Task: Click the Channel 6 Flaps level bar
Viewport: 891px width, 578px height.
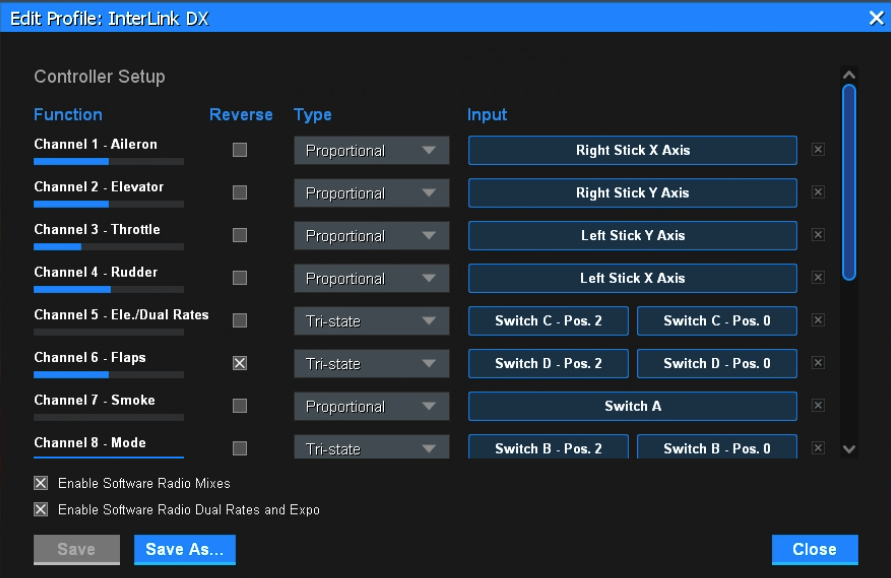Action: click(x=109, y=375)
